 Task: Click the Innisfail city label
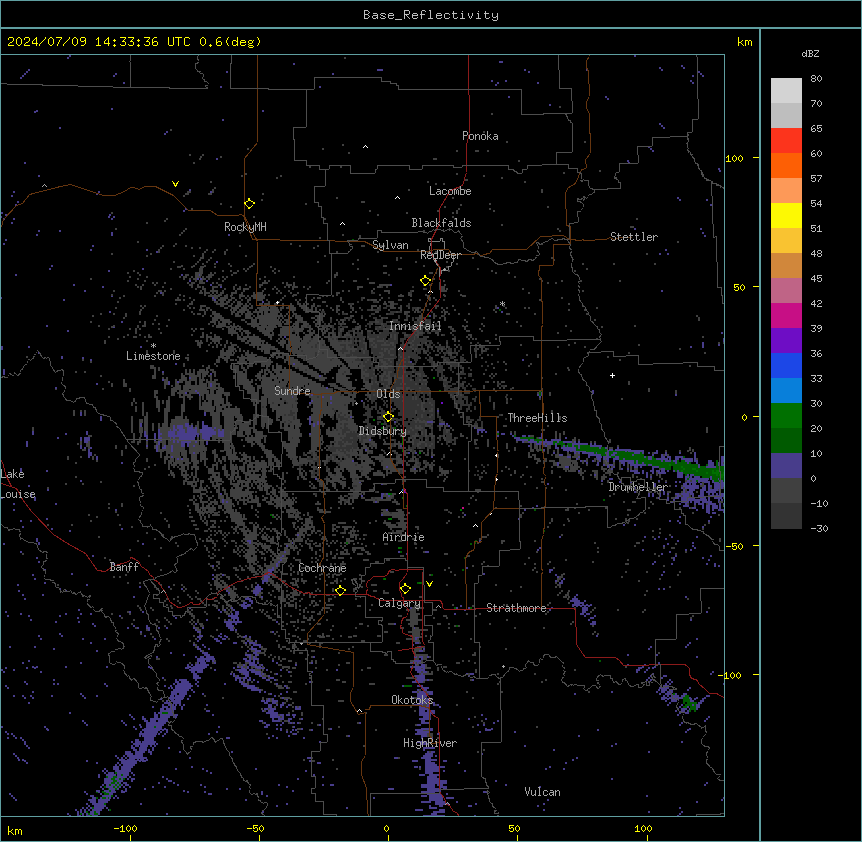coord(415,326)
